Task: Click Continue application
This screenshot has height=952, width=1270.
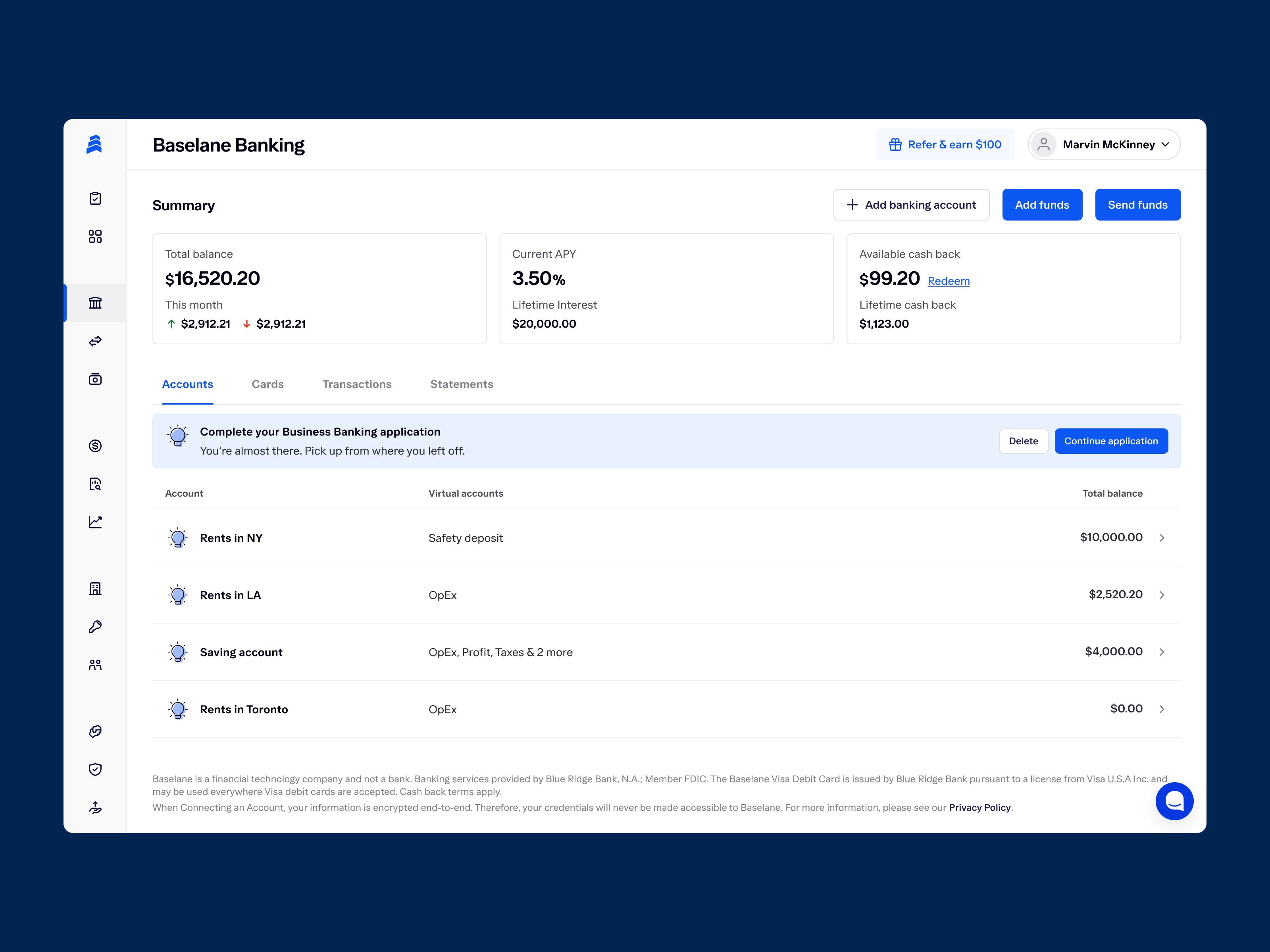Action: (x=1111, y=441)
